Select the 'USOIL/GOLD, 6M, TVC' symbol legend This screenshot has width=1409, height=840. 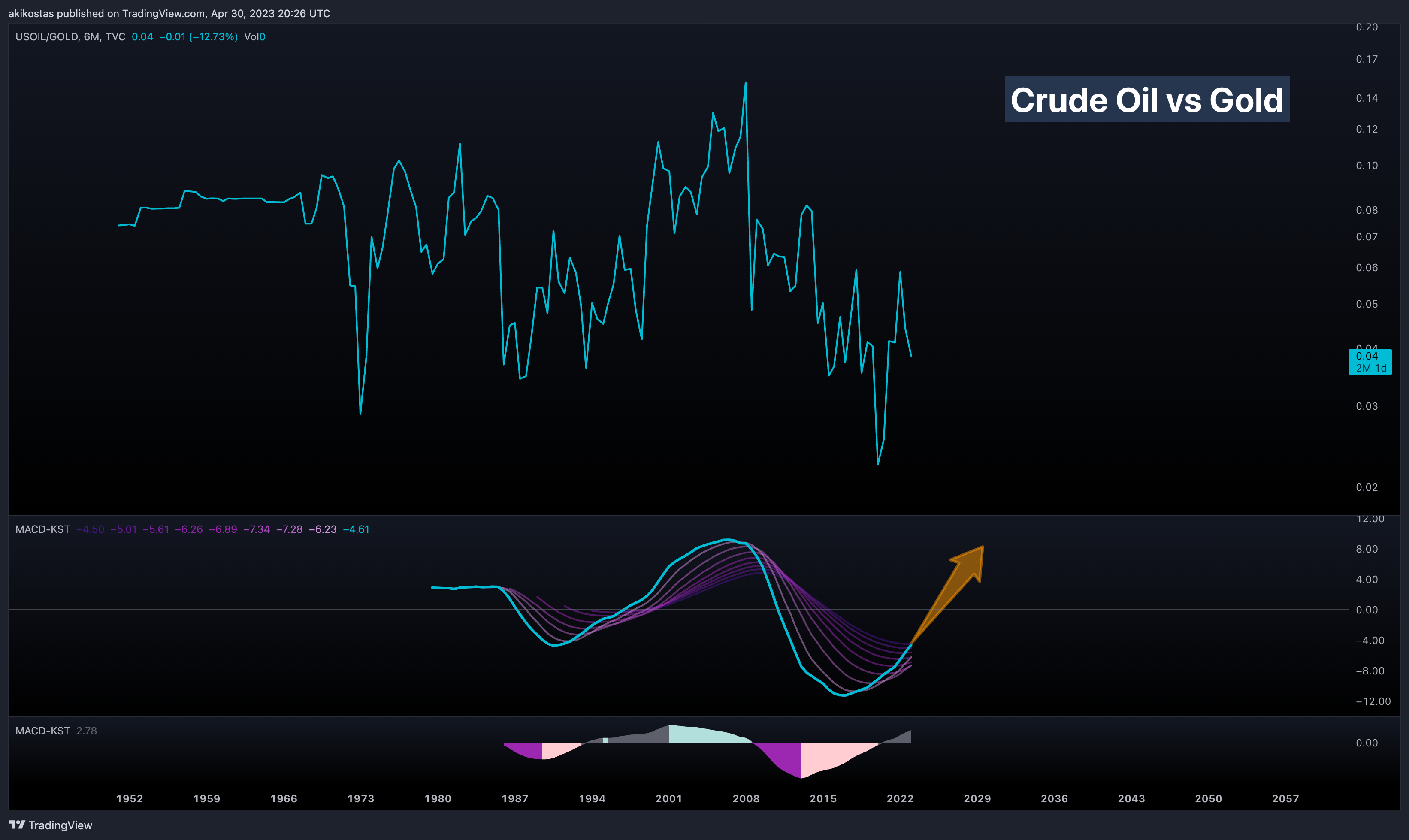point(70,37)
